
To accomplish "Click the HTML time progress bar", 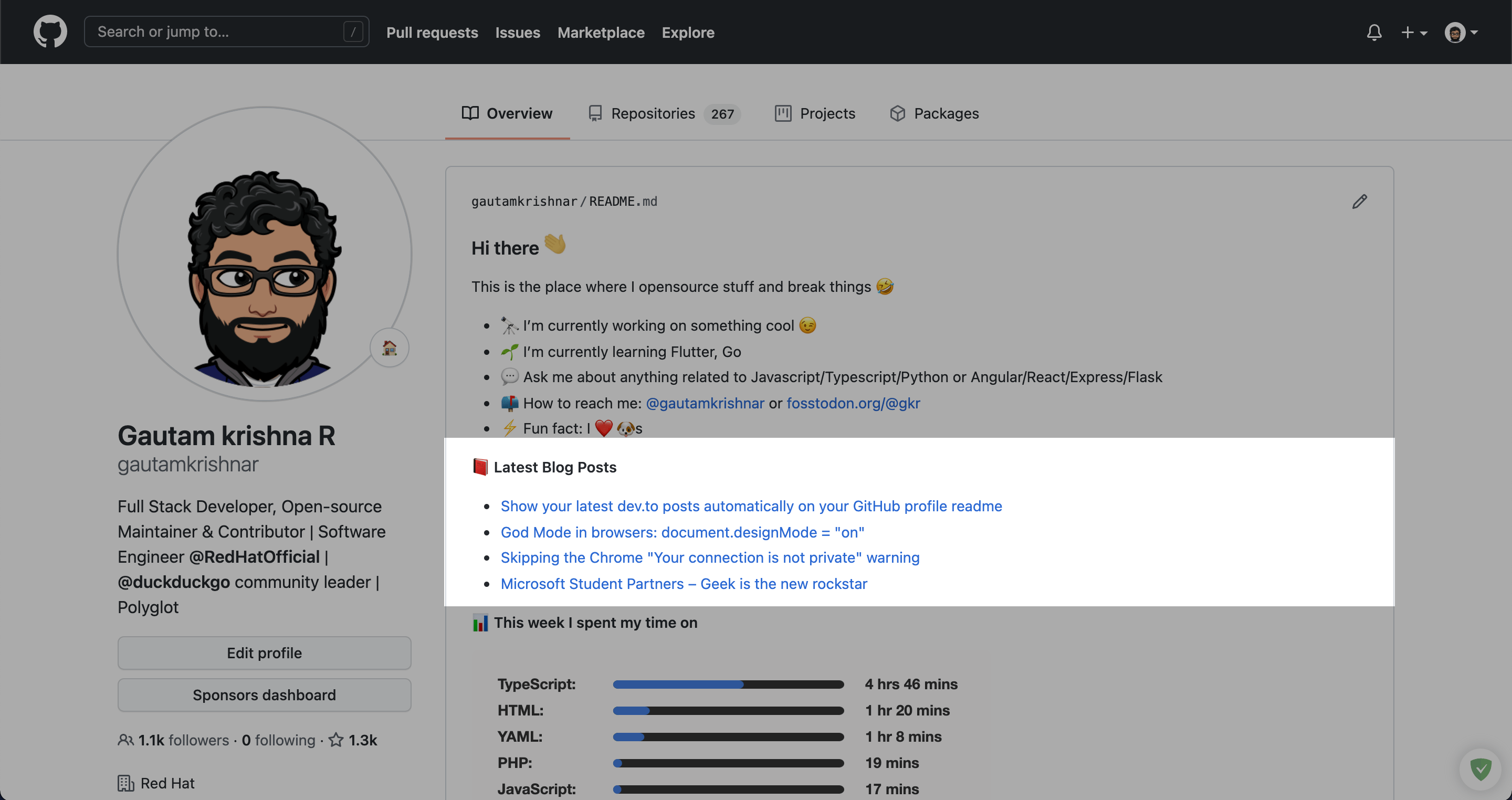I will click(728, 711).
